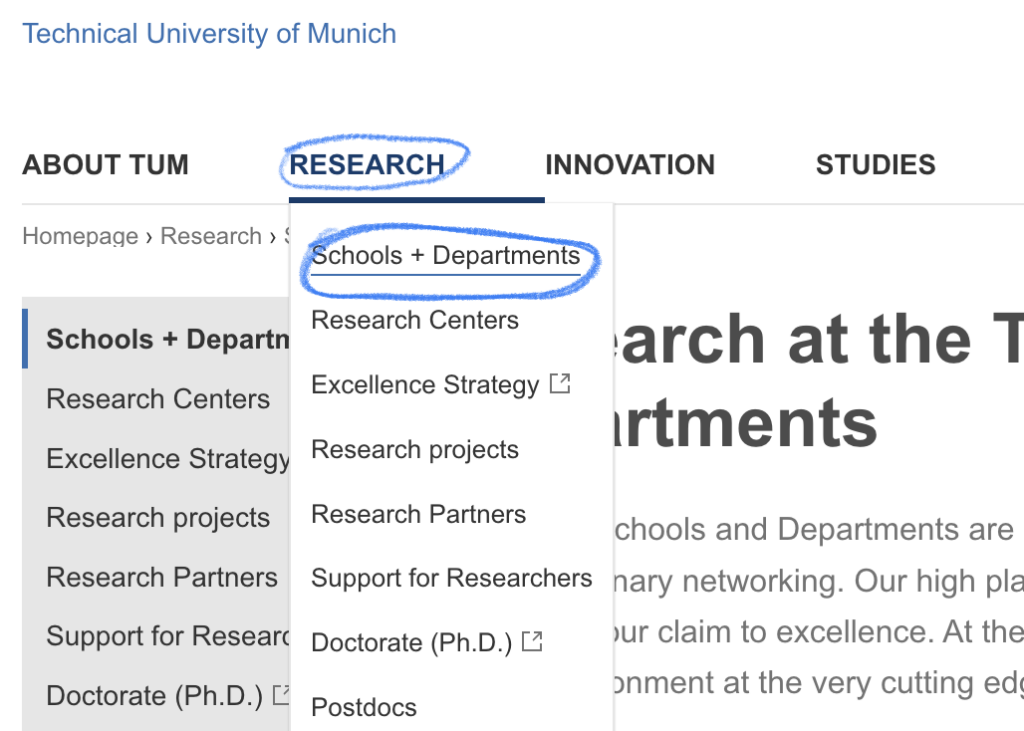1024x731 pixels.
Task: Open Support for Researchers in the left sidebar
Action: [168, 636]
